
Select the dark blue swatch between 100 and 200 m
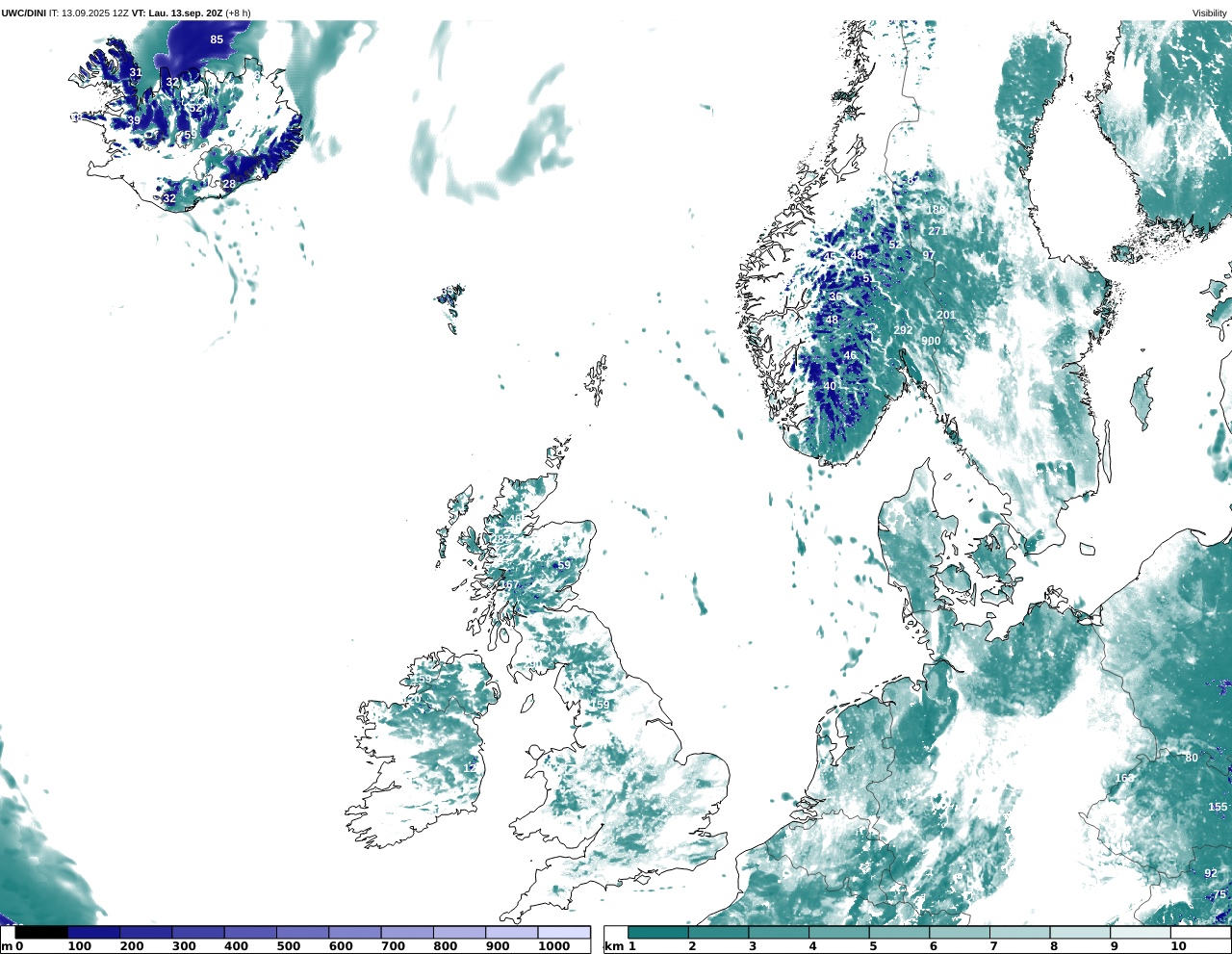point(93,933)
